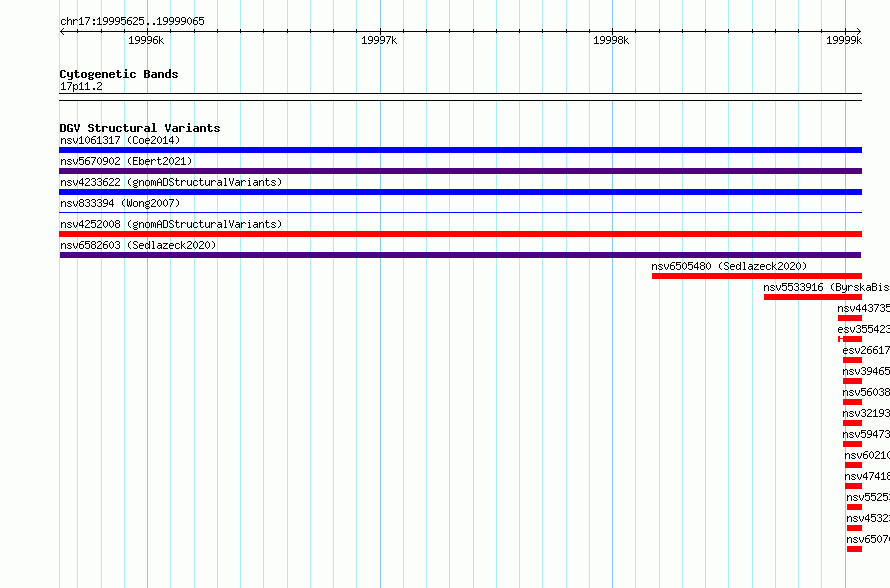
Task: Click the red bar under nsv39465
Action: [853, 381]
